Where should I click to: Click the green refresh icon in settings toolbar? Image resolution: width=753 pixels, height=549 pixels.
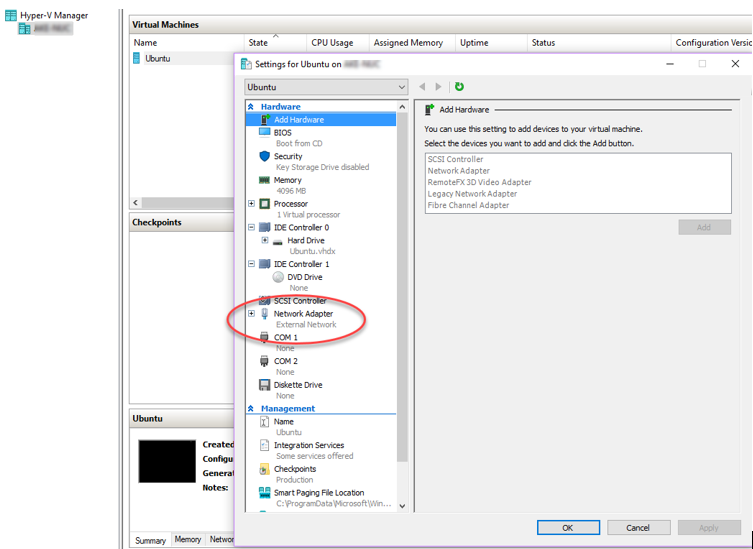point(459,86)
